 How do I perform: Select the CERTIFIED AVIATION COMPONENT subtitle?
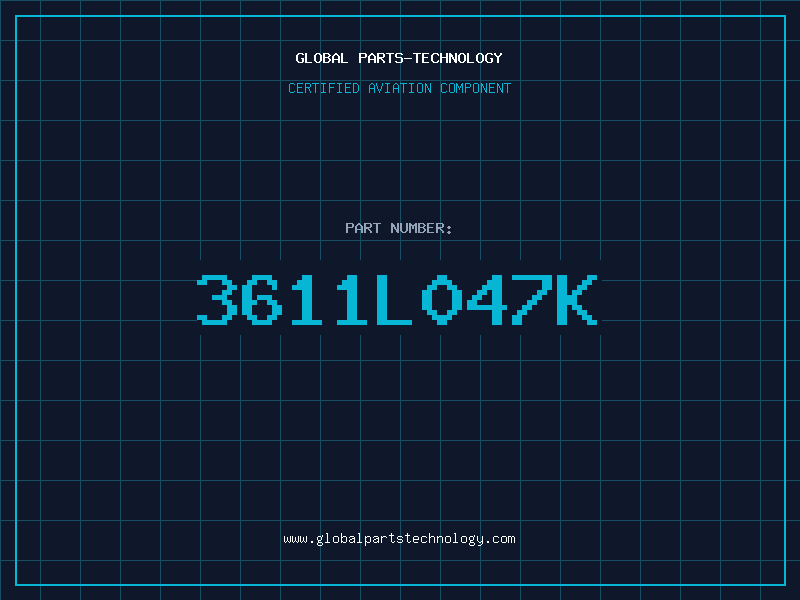click(399, 88)
